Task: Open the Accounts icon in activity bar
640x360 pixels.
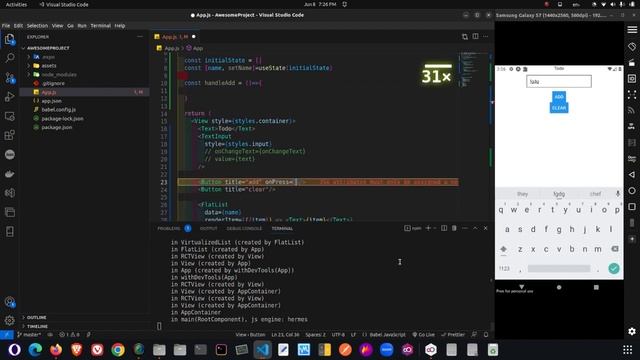Action: click(10, 302)
